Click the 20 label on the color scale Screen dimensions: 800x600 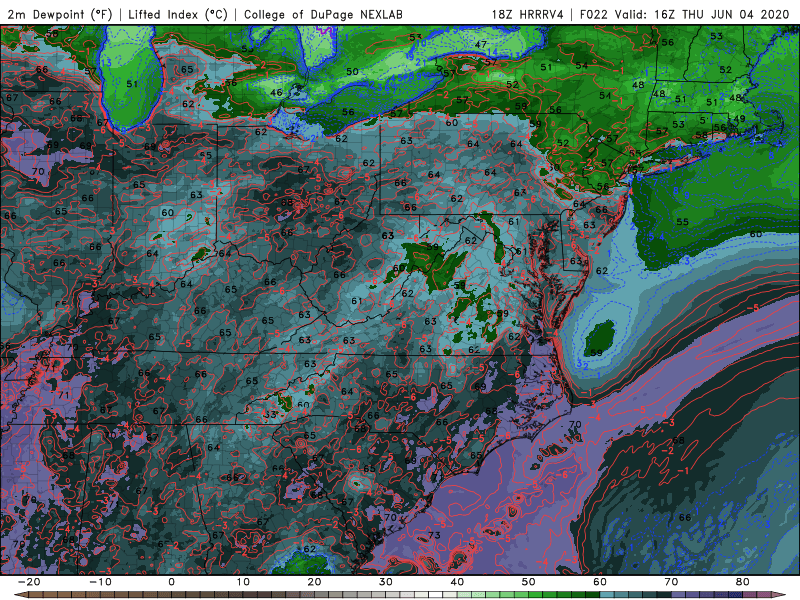coord(314,582)
